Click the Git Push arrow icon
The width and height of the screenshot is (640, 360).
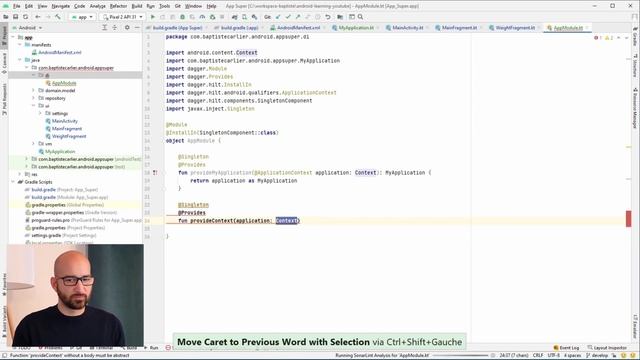[298, 17]
